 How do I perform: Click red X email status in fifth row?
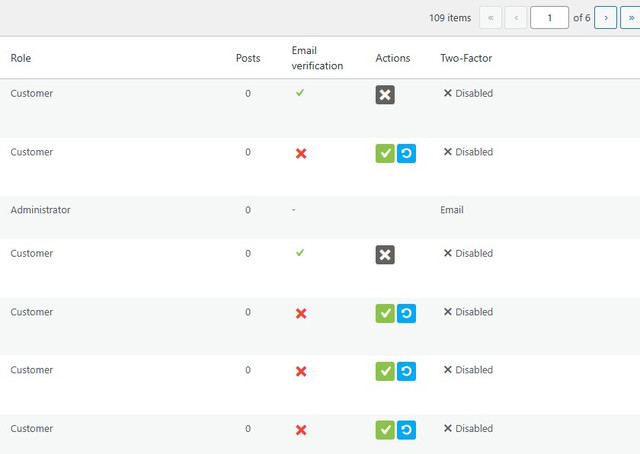(301, 314)
